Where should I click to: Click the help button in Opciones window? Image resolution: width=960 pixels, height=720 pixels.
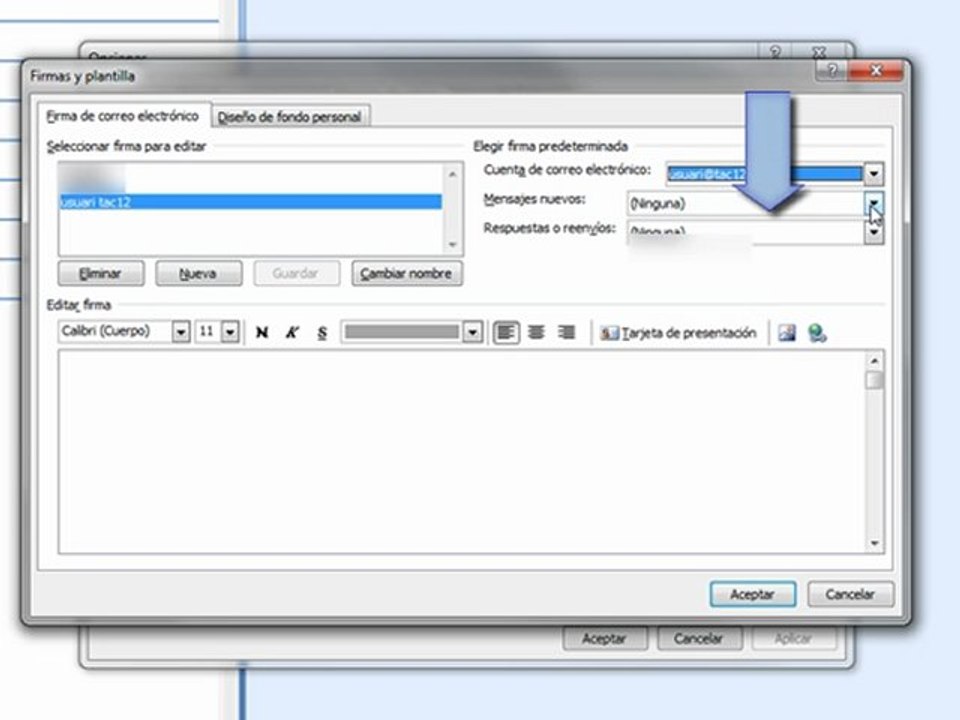click(775, 51)
